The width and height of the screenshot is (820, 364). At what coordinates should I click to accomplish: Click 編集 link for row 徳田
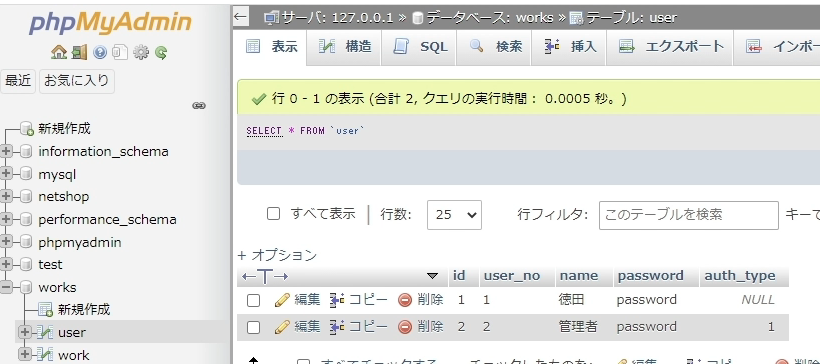pos(307,300)
